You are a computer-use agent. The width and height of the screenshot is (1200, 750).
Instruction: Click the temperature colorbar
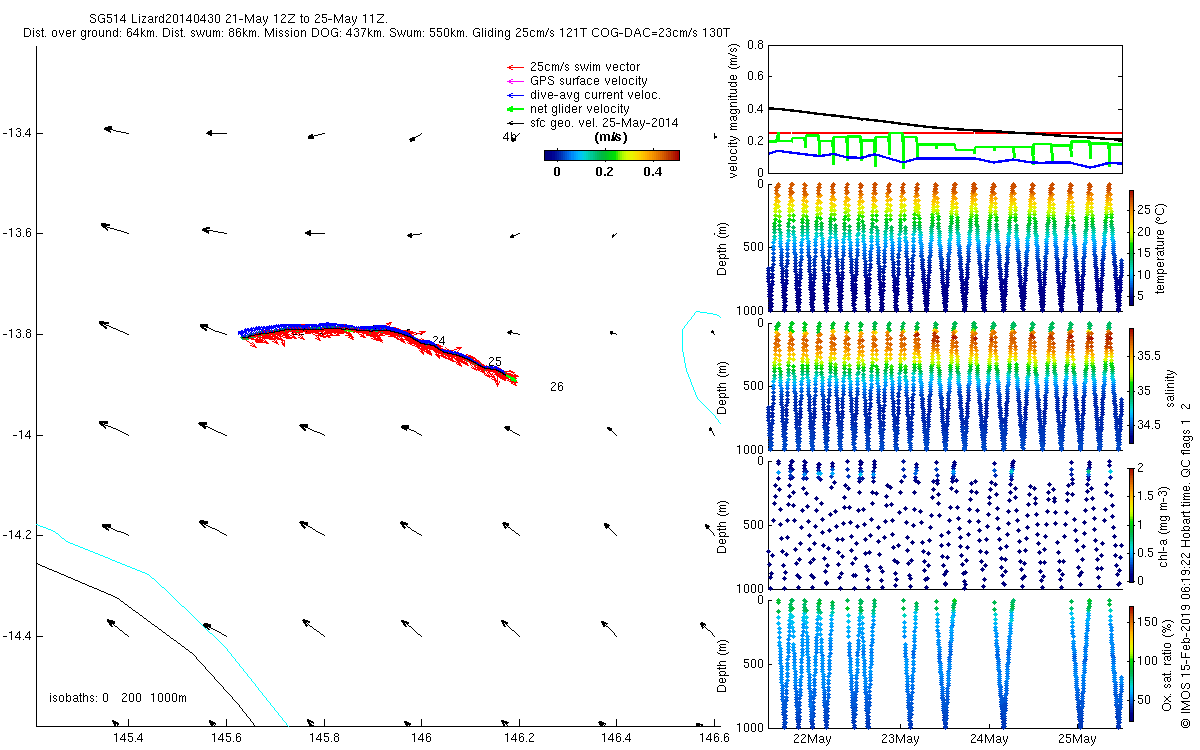pyautogui.click(x=1131, y=247)
